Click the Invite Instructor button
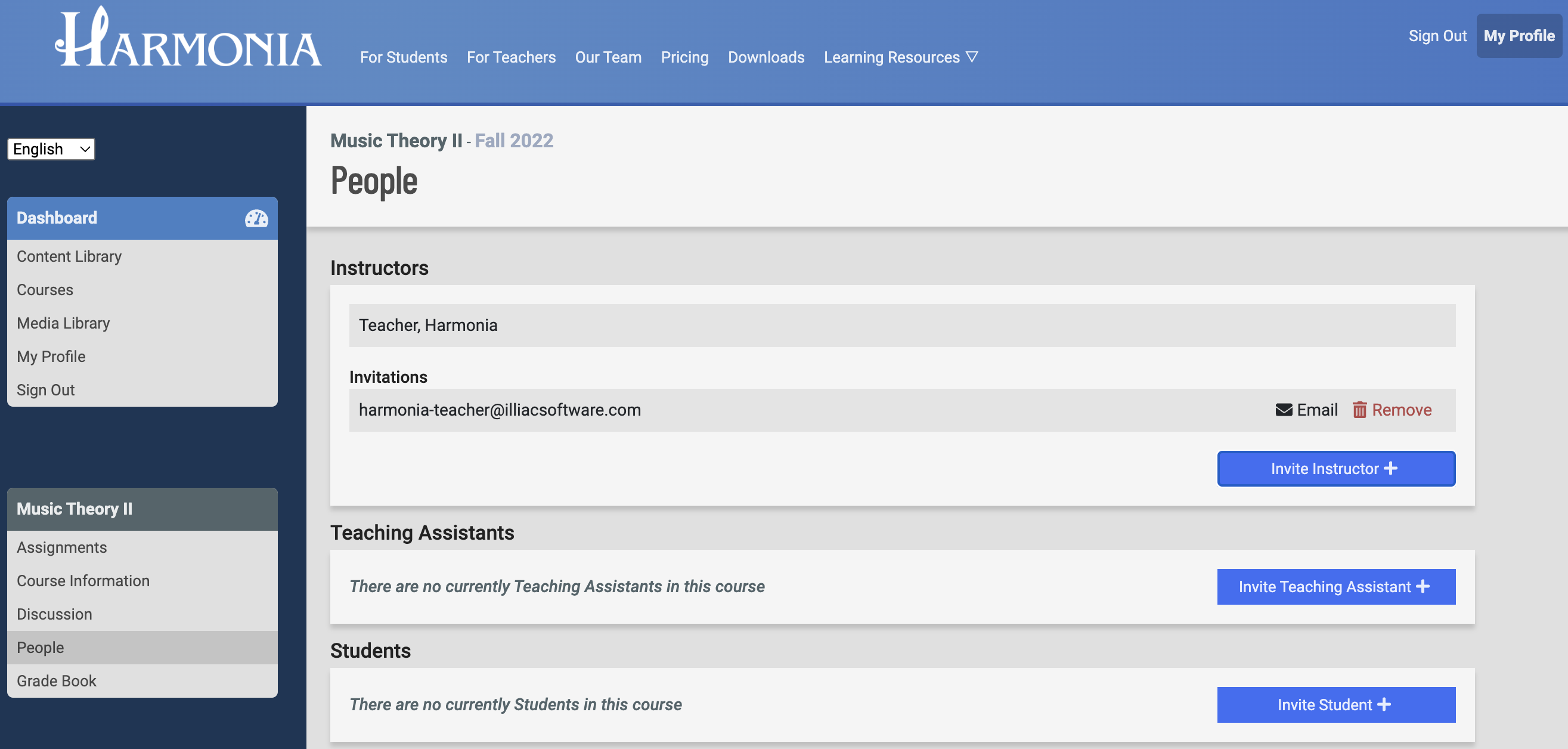Image resolution: width=1568 pixels, height=749 pixels. pyautogui.click(x=1336, y=469)
